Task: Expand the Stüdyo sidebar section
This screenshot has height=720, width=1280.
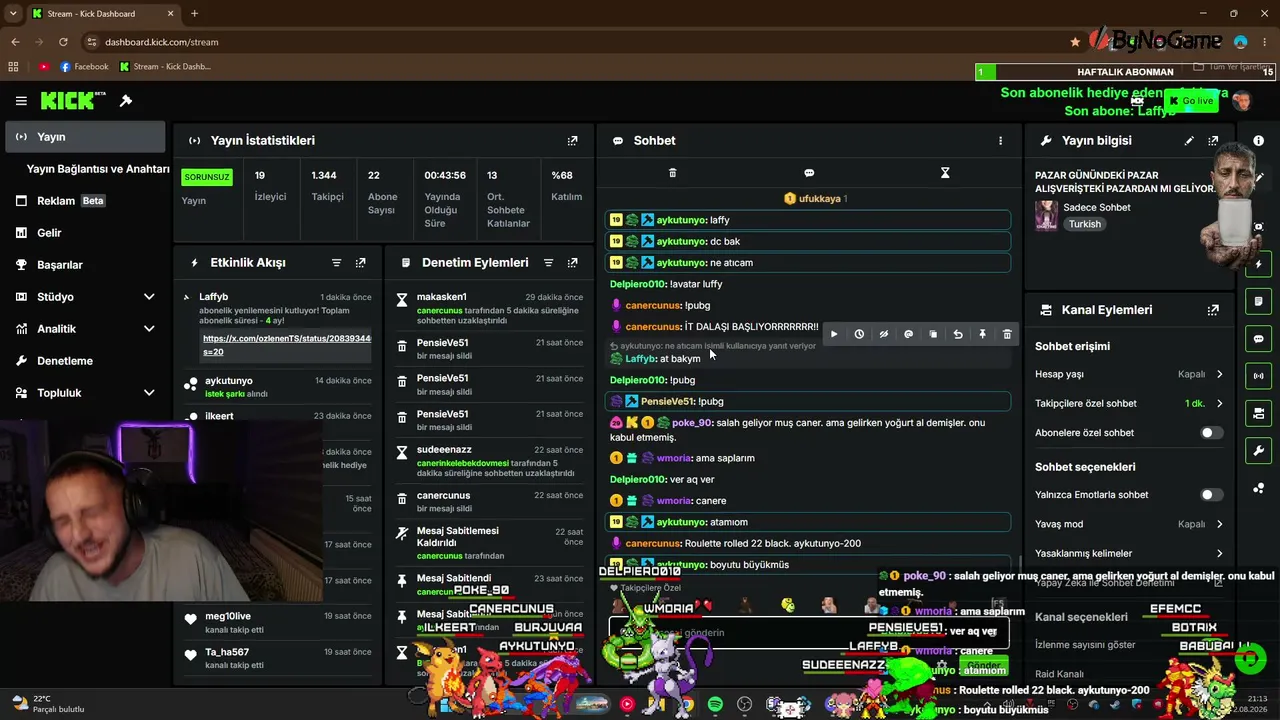Action: (149, 297)
